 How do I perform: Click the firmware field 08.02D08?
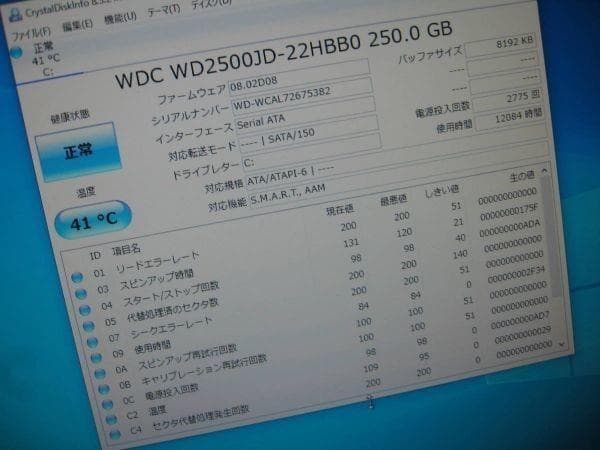pyautogui.click(x=299, y=78)
